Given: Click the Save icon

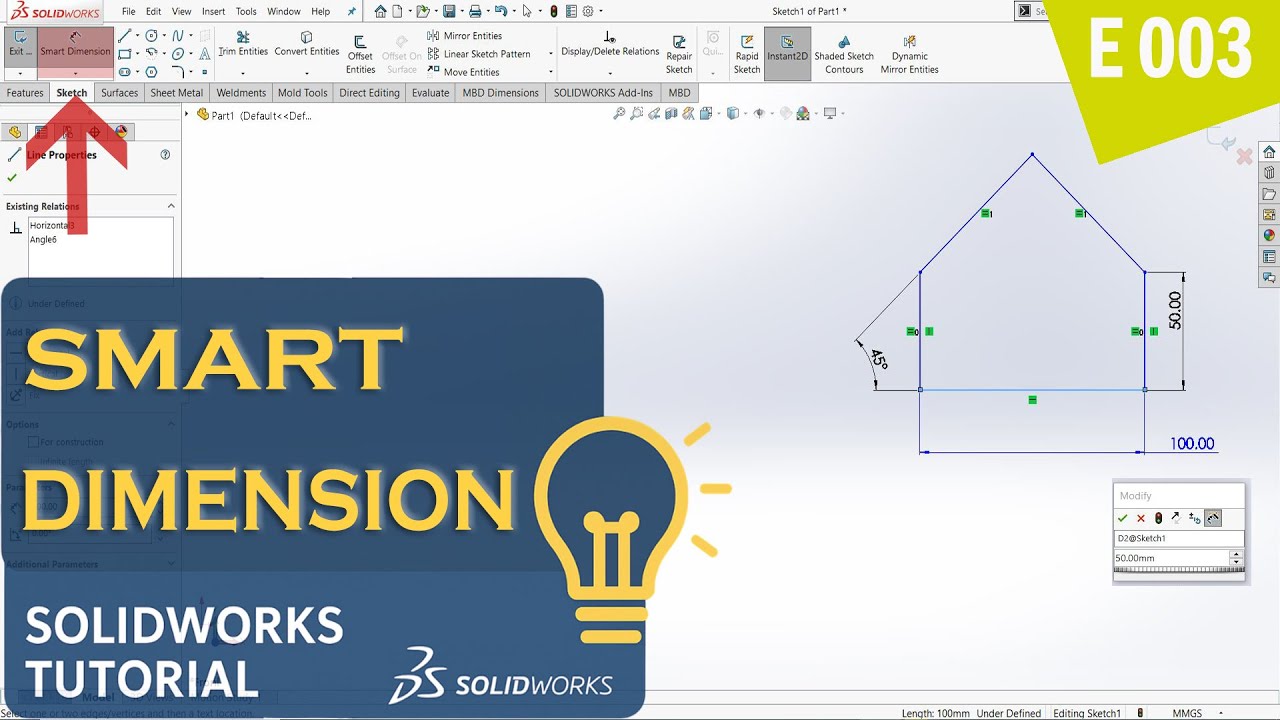Looking at the screenshot, I should click(x=449, y=11).
